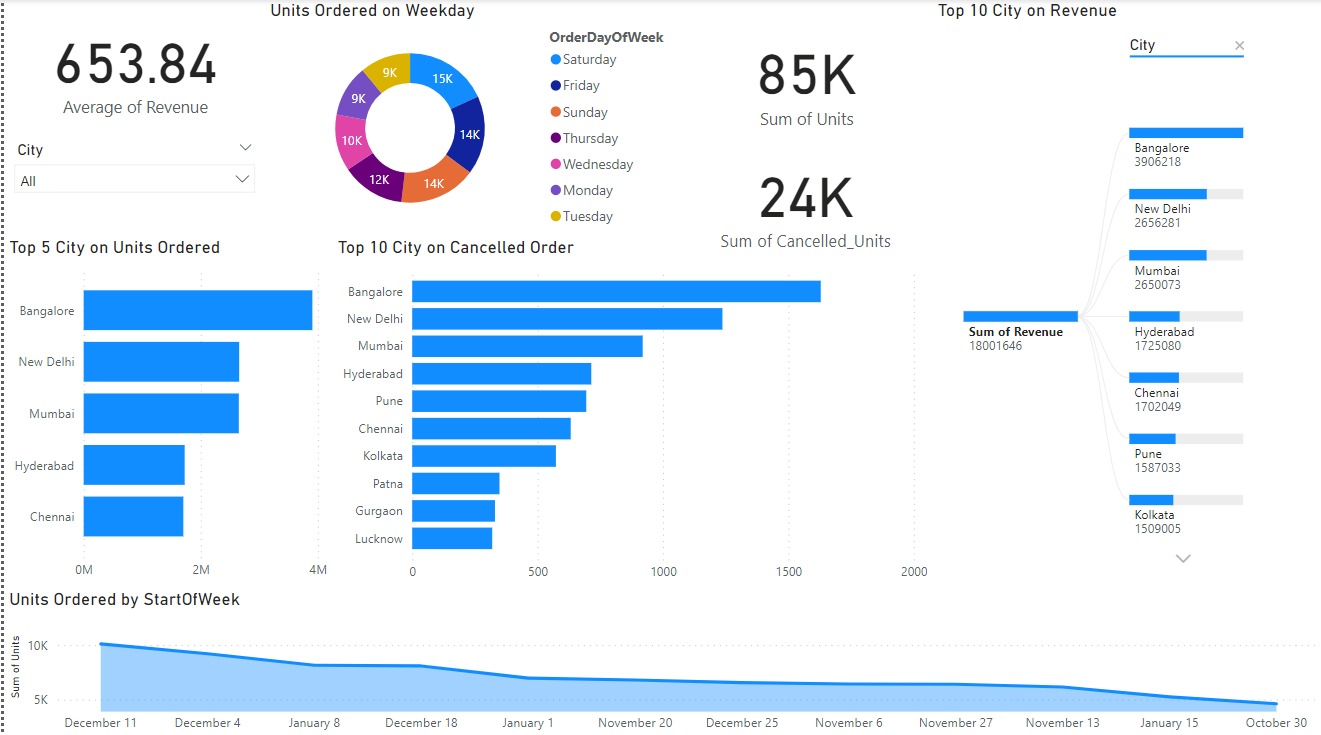Toggle the yellow 9K donut segment
The width and height of the screenshot is (1321, 735).
(390, 72)
